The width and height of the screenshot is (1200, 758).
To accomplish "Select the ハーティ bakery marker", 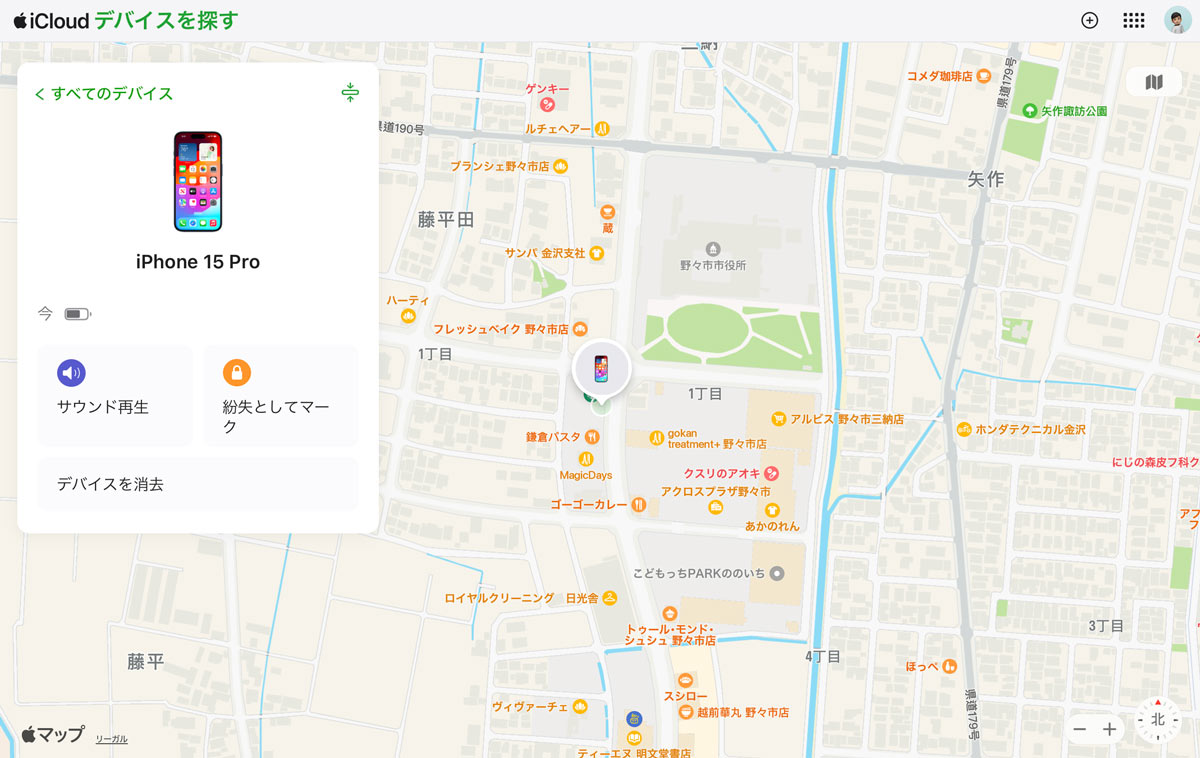I will 408,316.
